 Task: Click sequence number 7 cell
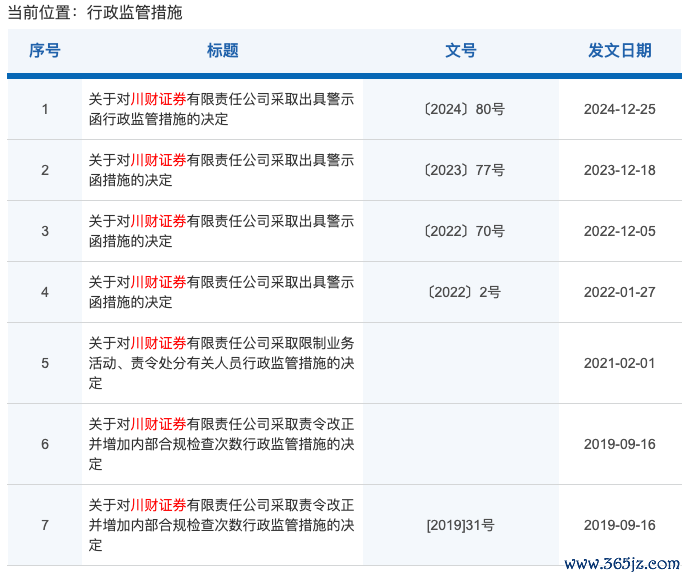(x=45, y=525)
